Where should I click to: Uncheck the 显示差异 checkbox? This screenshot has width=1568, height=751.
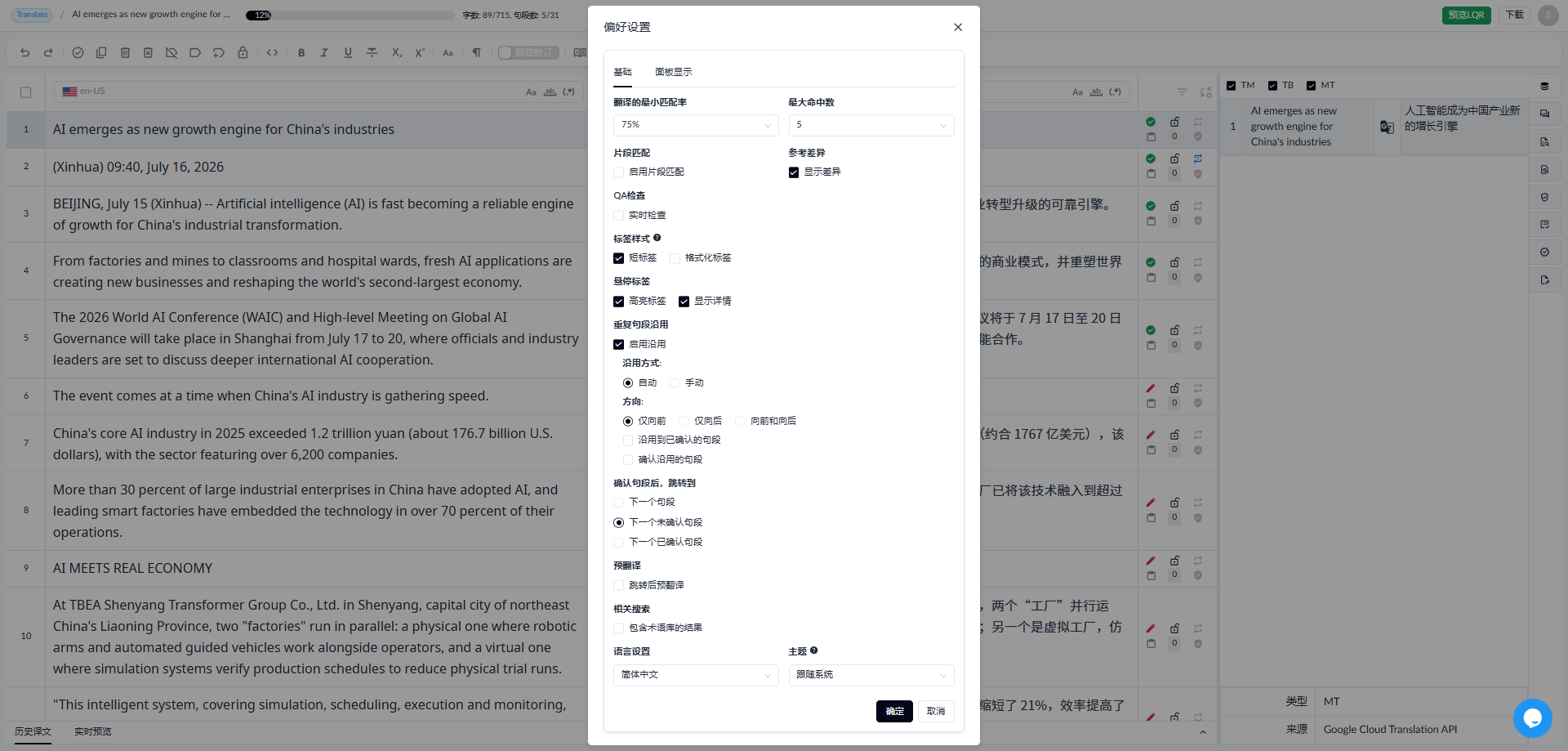(x=794, y=172)
